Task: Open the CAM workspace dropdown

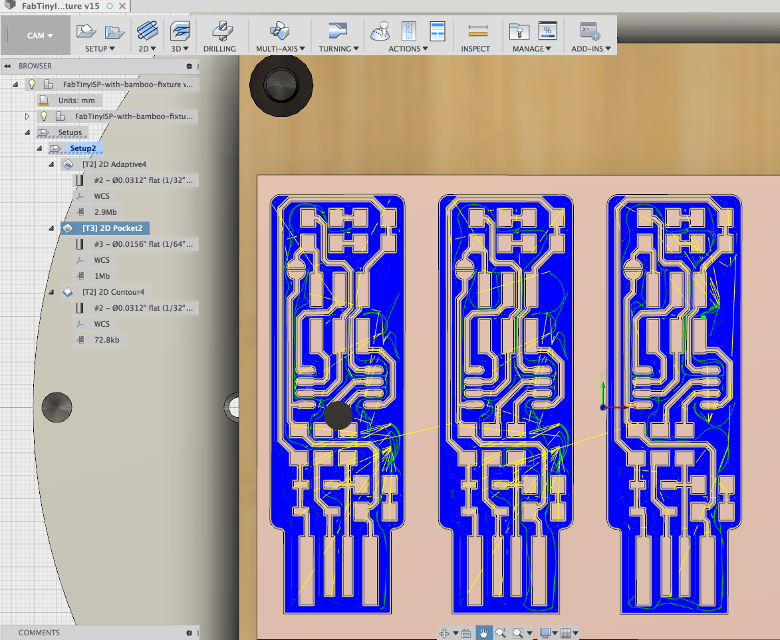Action: (x=40, y=35)
